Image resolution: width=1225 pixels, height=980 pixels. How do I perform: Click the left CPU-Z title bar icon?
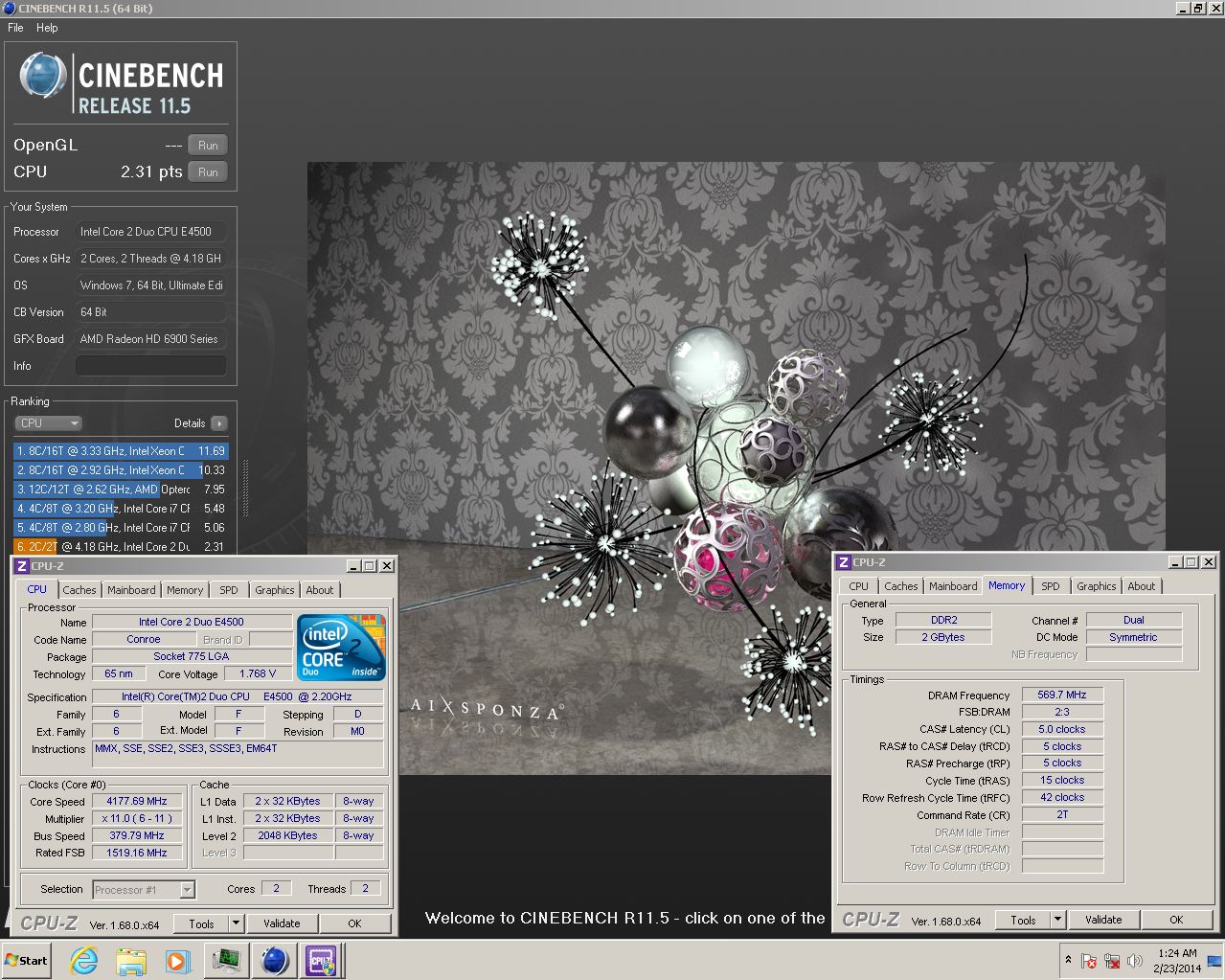[22, 566]
